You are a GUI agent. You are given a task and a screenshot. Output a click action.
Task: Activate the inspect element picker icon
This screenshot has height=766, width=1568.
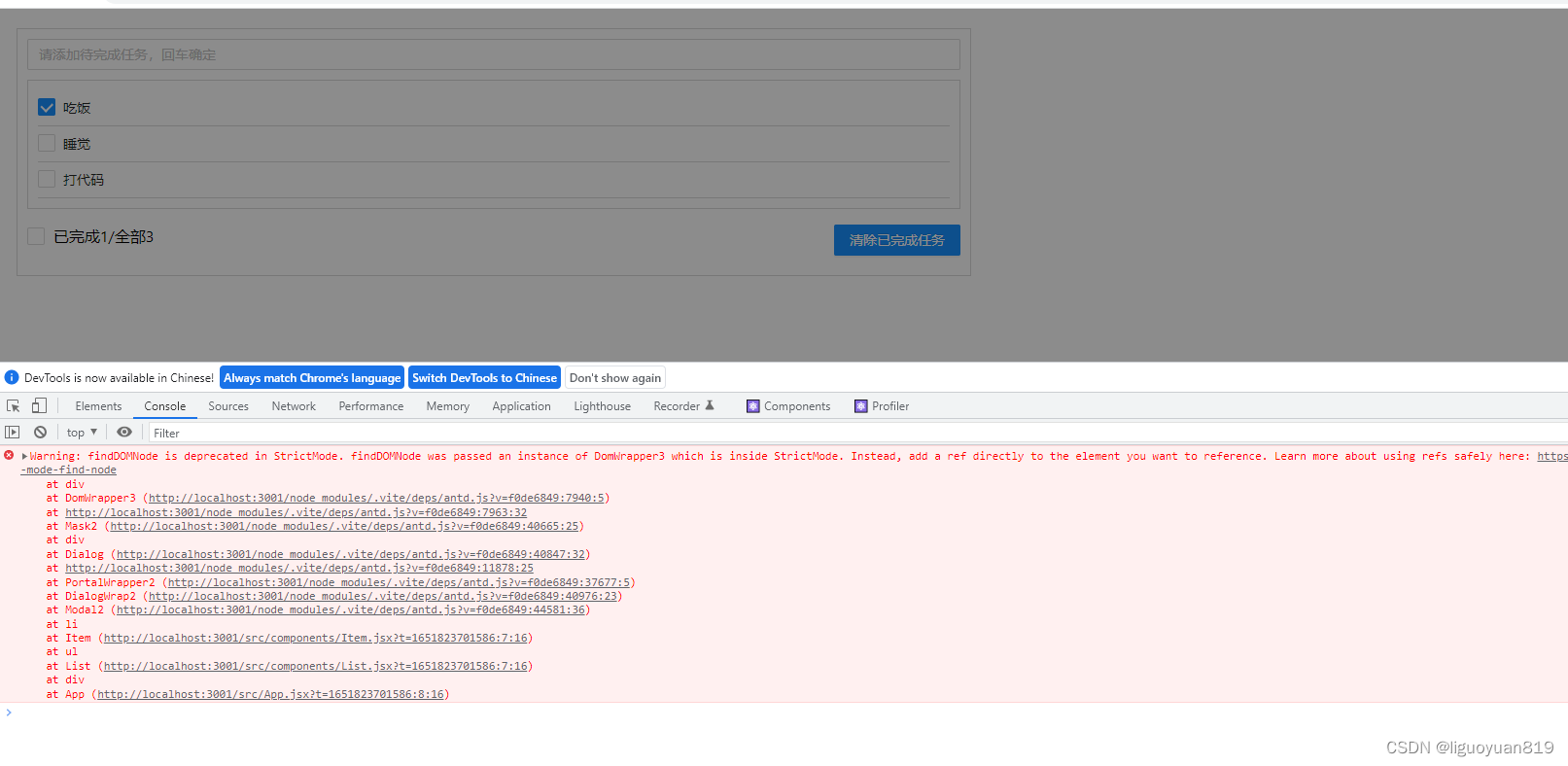[14, 406]
